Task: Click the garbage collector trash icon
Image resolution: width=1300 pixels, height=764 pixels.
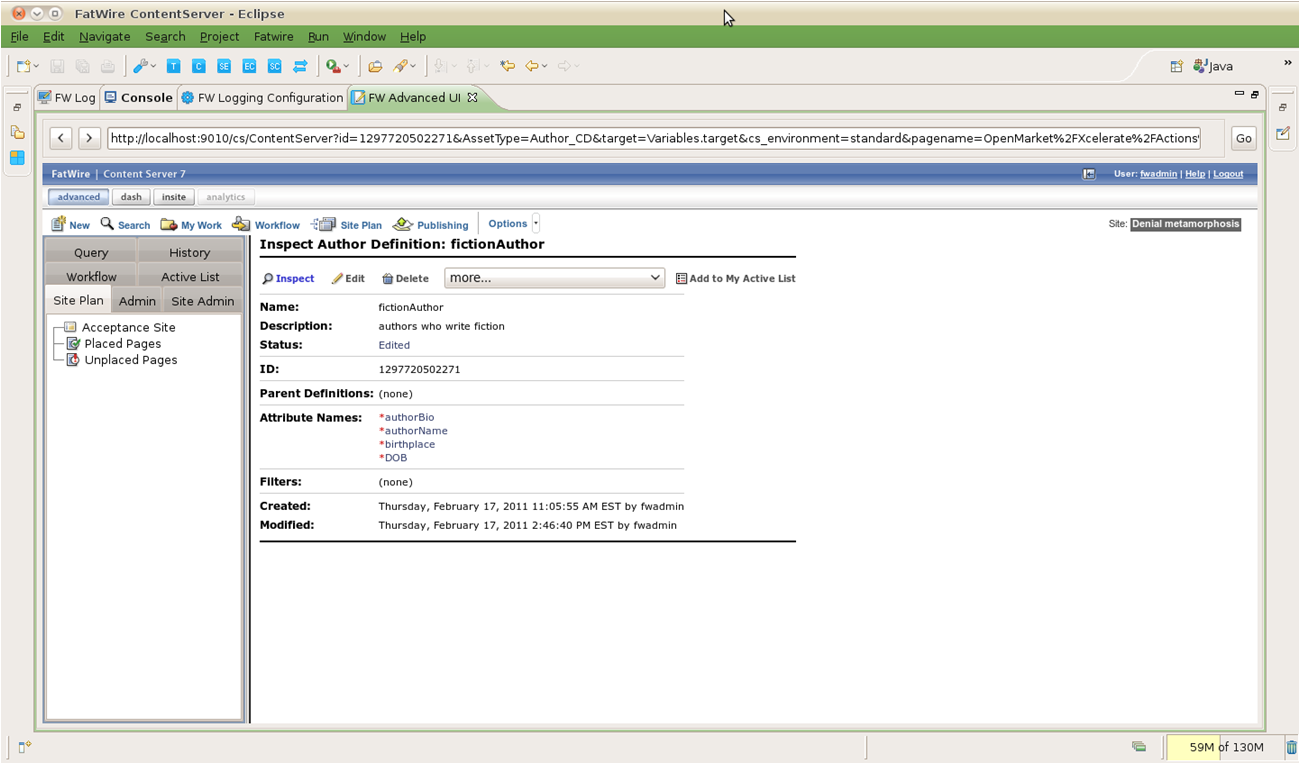Action: tap(1291, 747)
